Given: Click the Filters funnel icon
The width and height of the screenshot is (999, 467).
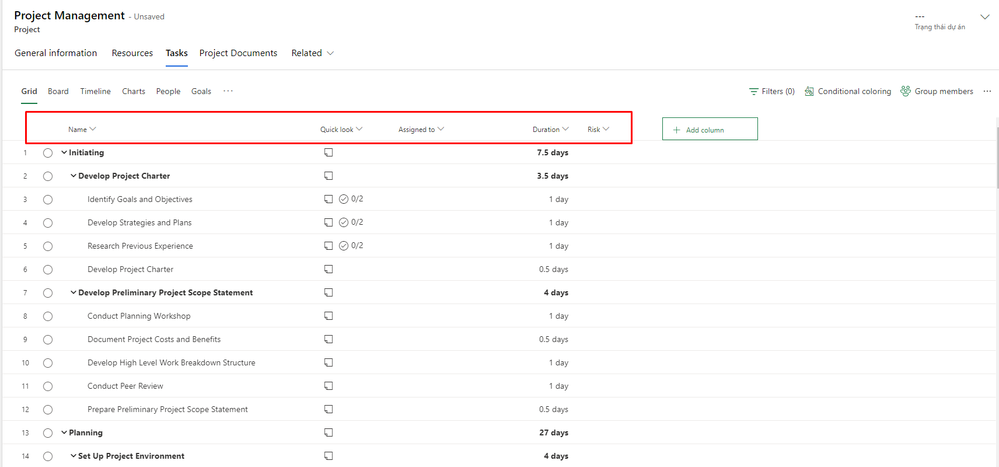Looking at the screenshot, I should tap(754, 92).
